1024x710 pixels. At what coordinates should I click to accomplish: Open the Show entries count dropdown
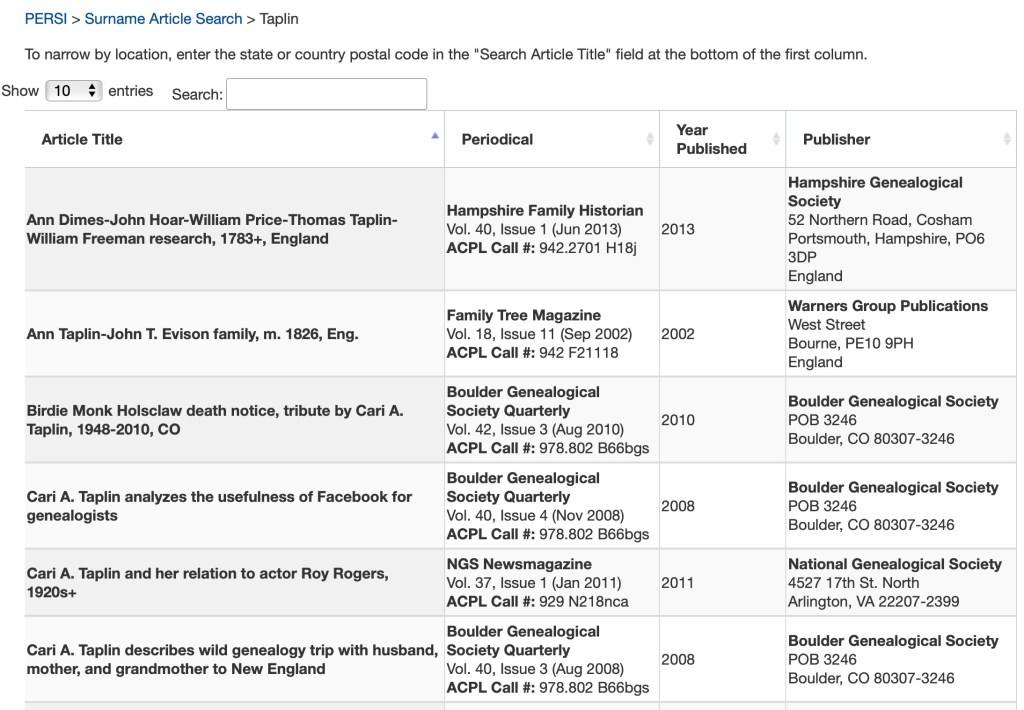[74, 91]
